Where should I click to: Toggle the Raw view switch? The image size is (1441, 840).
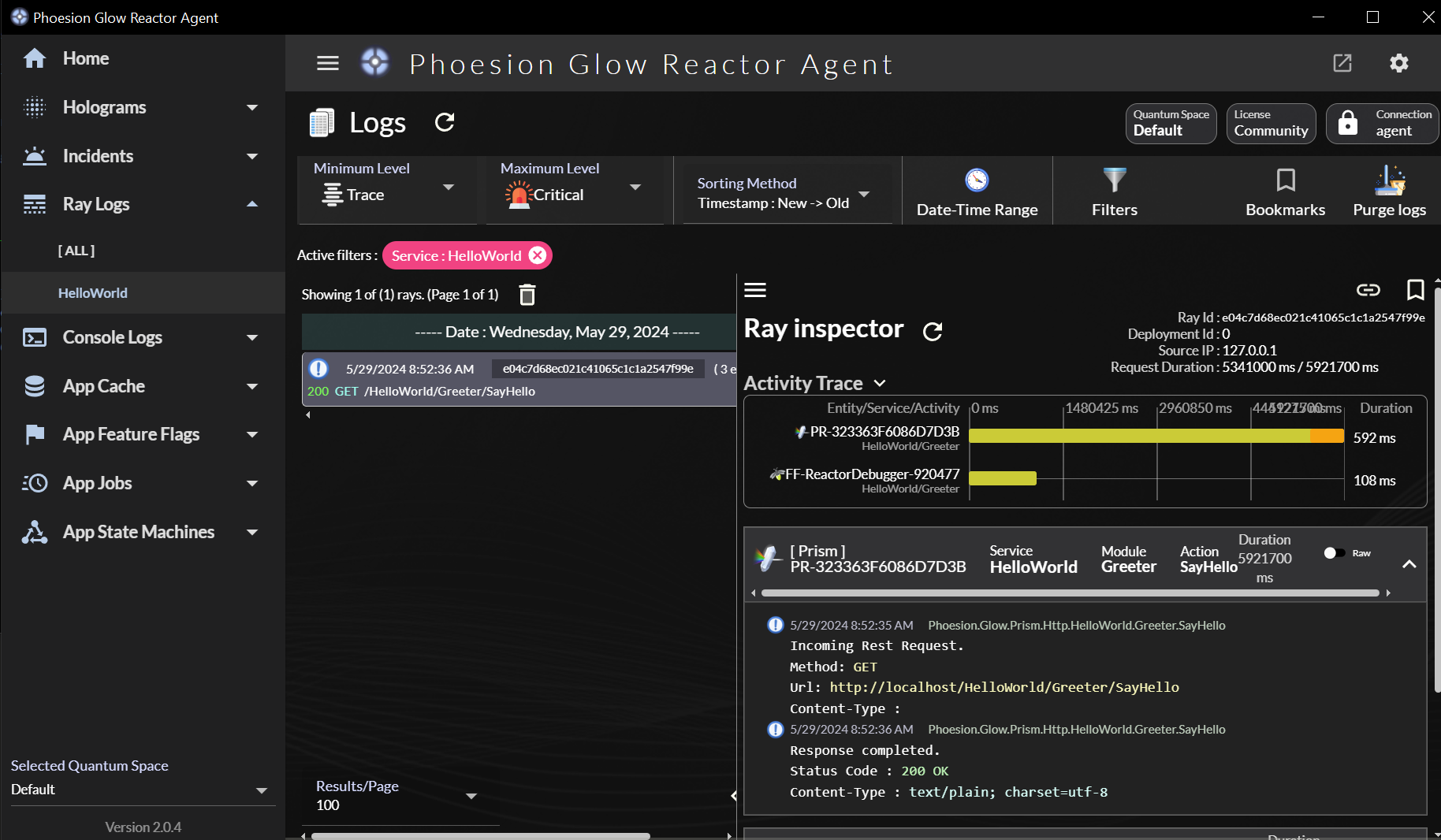coord(1334,553)
